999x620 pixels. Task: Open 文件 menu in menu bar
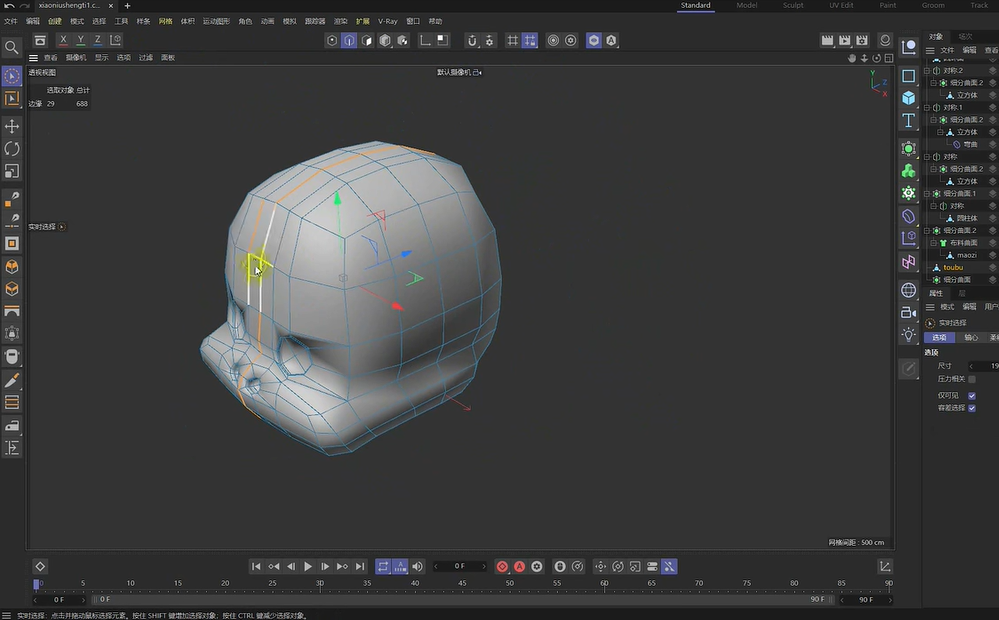pos(11,21)
